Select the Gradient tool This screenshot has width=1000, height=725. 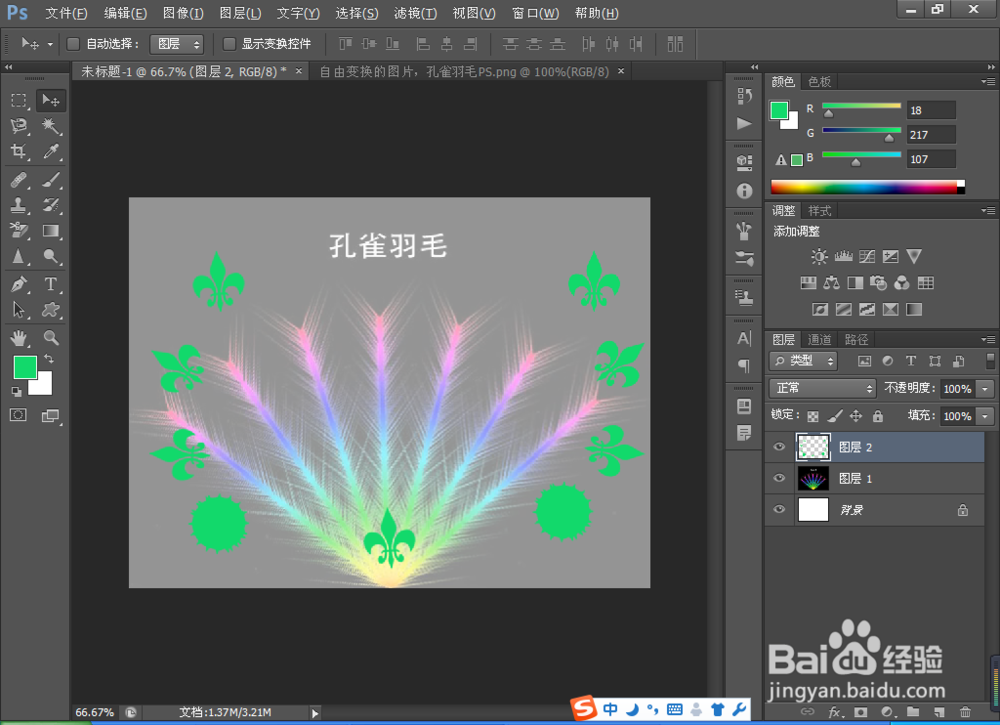[x=50, y=231]
